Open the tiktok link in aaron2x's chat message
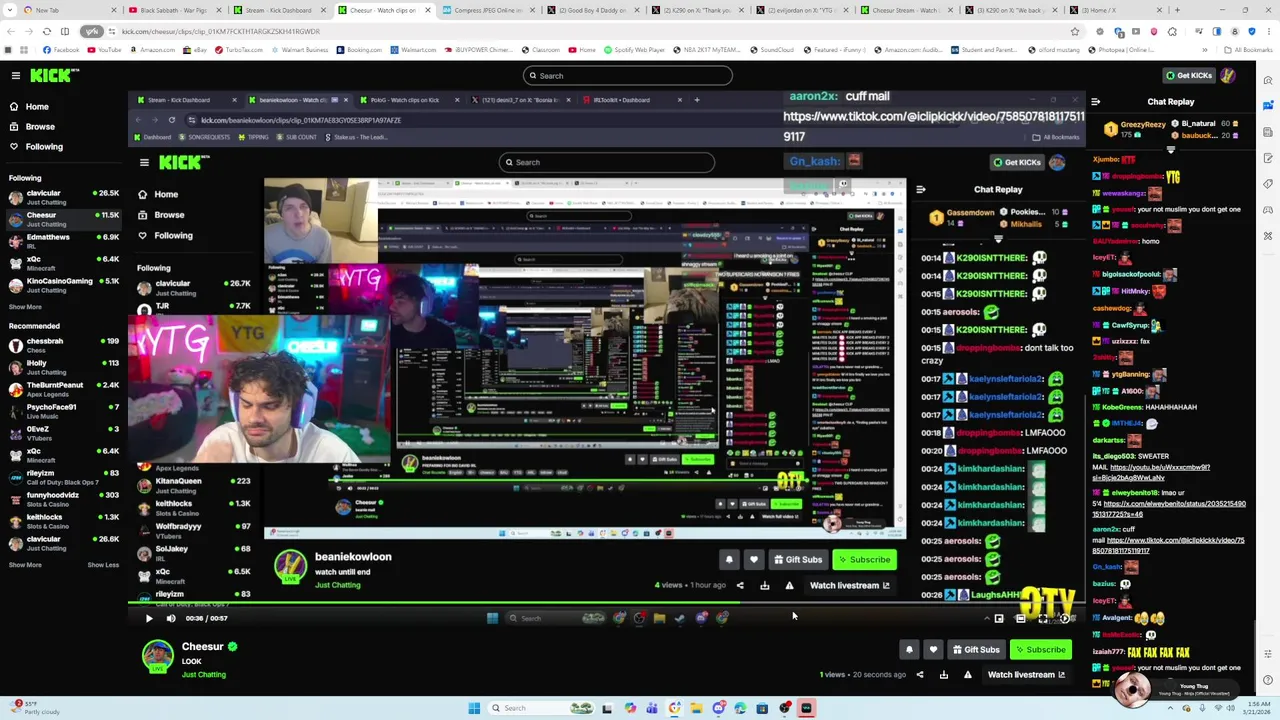The height and width of the screenshot is (720, 1280). tap(1168, 546)
